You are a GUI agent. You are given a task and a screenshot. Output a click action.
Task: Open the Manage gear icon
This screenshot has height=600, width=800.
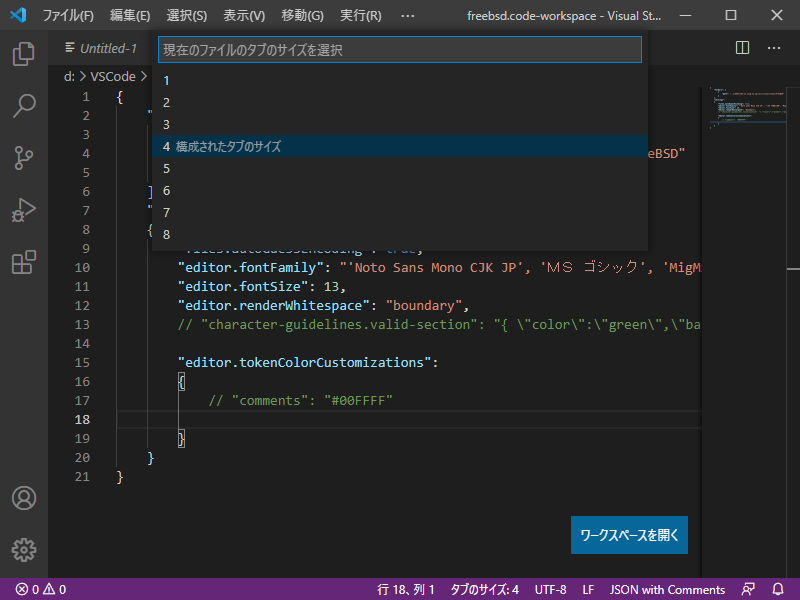(24, 549)
